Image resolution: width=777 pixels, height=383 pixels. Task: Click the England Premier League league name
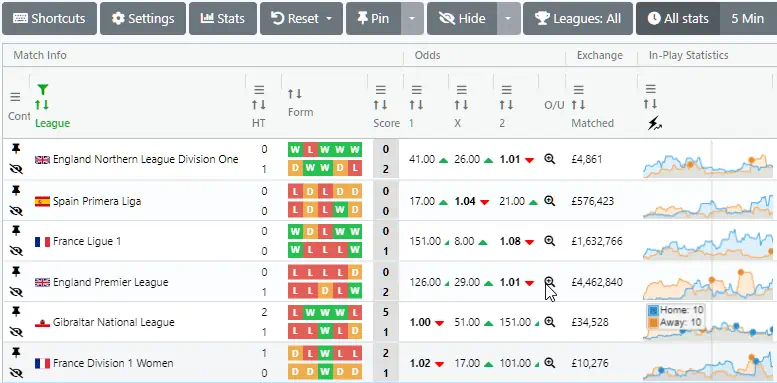pyautogui.click(x=111, y=282)
